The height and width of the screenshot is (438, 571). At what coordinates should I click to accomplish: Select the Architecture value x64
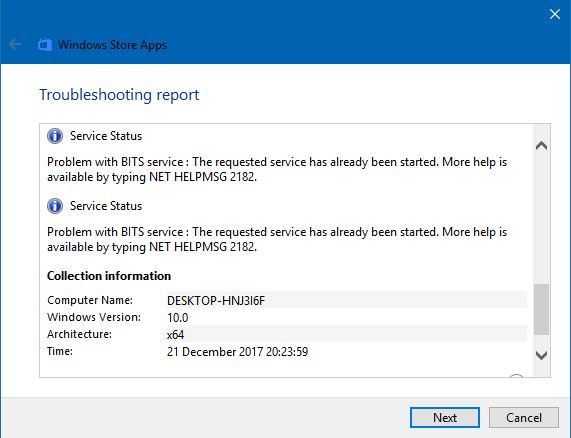point(176,335)
